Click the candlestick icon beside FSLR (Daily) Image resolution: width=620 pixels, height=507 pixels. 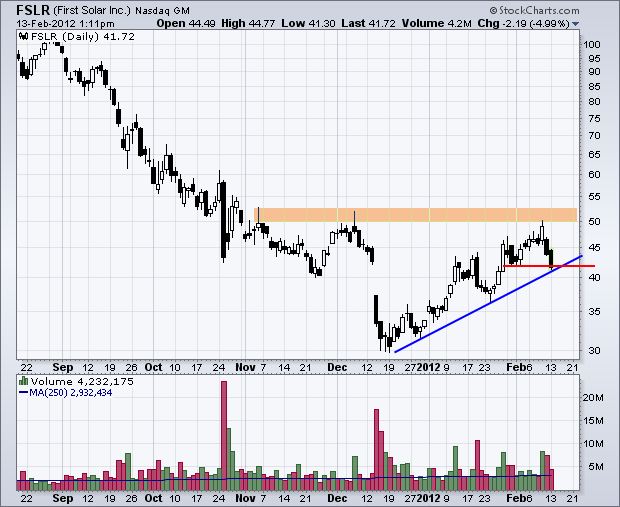coord(24,36)
